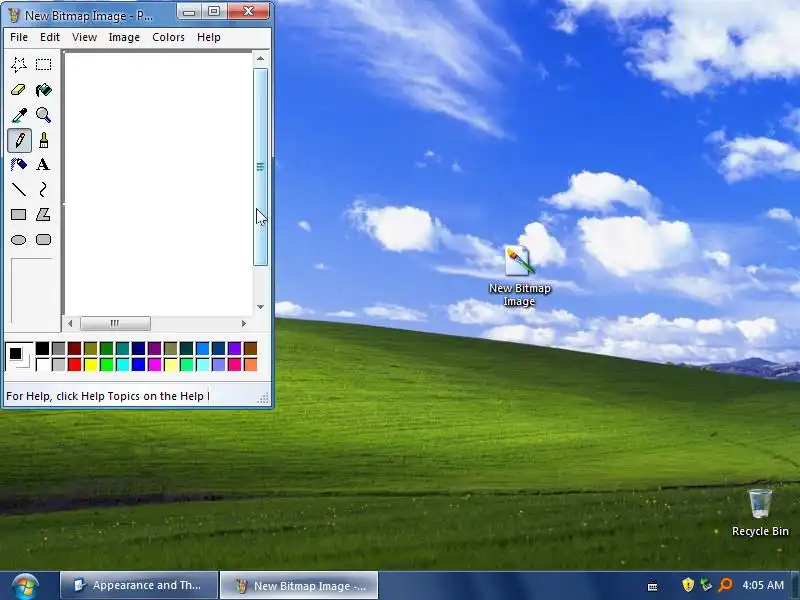Select the rectangular Select tool
Viewport: 800px width, 600px height.
pos(43,65)
